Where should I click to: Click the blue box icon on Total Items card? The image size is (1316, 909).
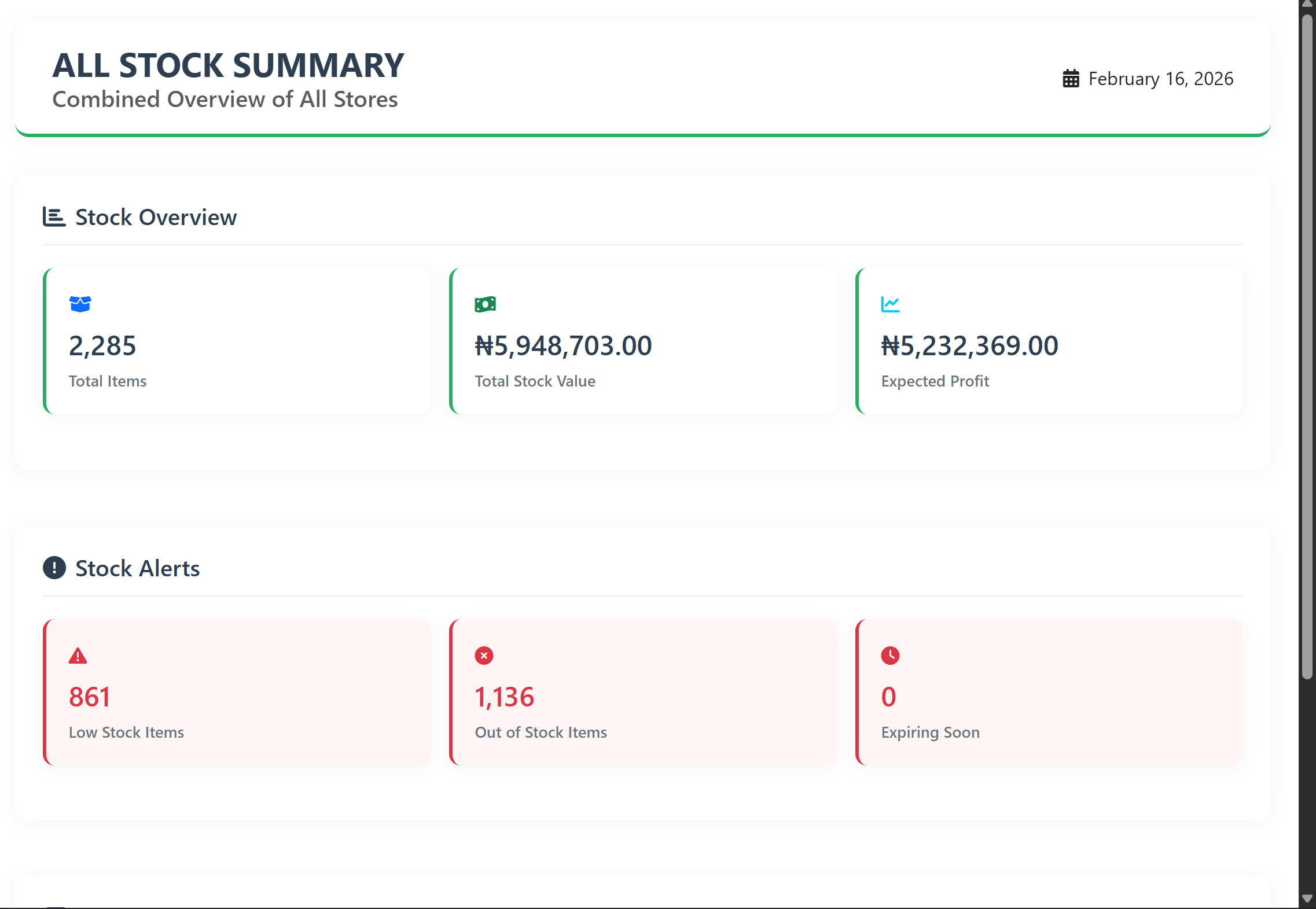(x=80, y=304)
